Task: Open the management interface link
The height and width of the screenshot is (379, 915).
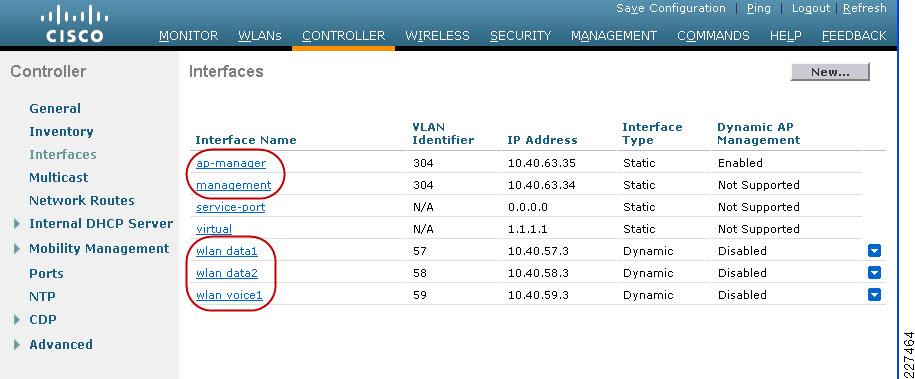Action: [x=233, y=185]
